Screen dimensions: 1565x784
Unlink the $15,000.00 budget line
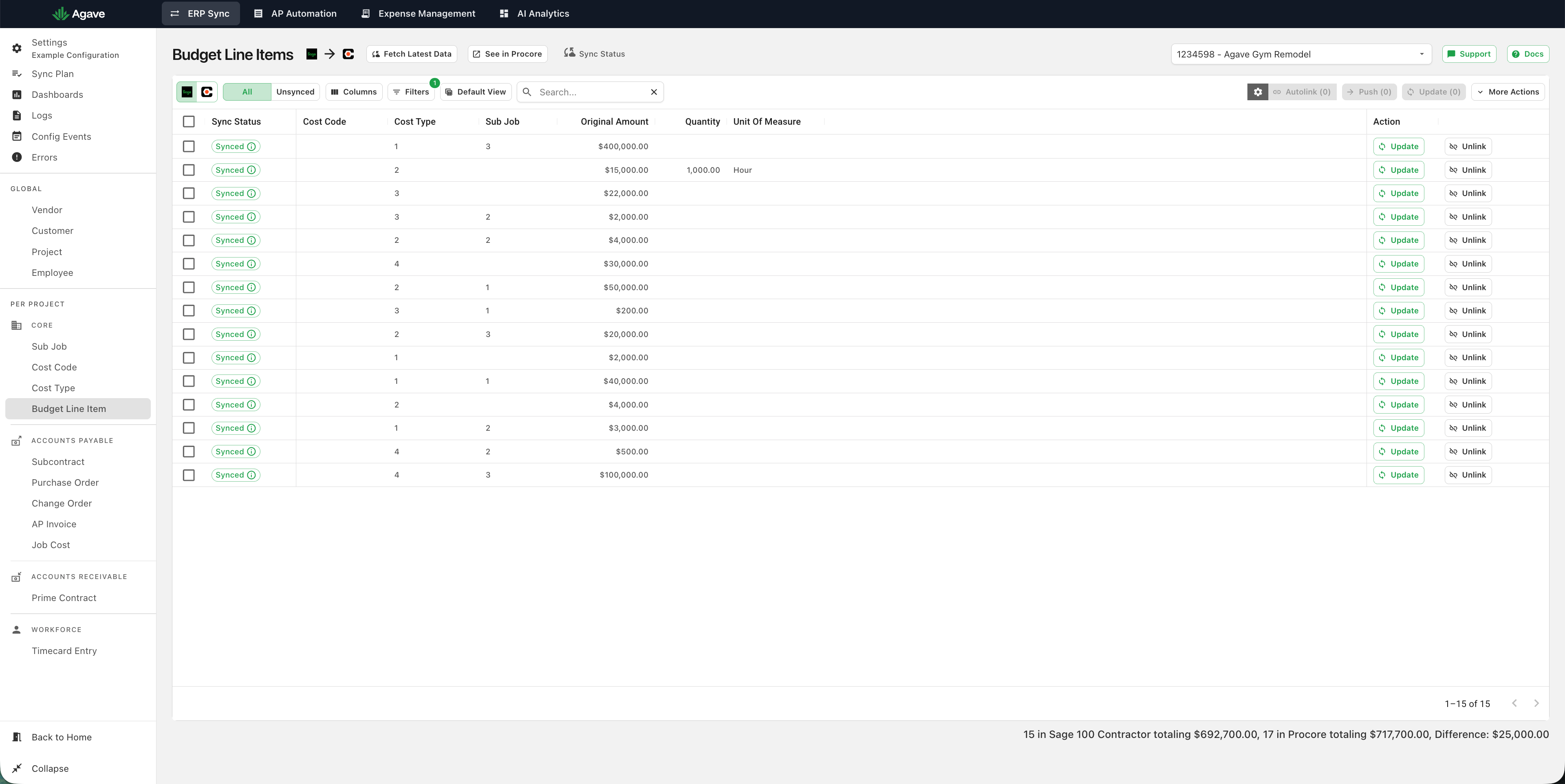1468,170
